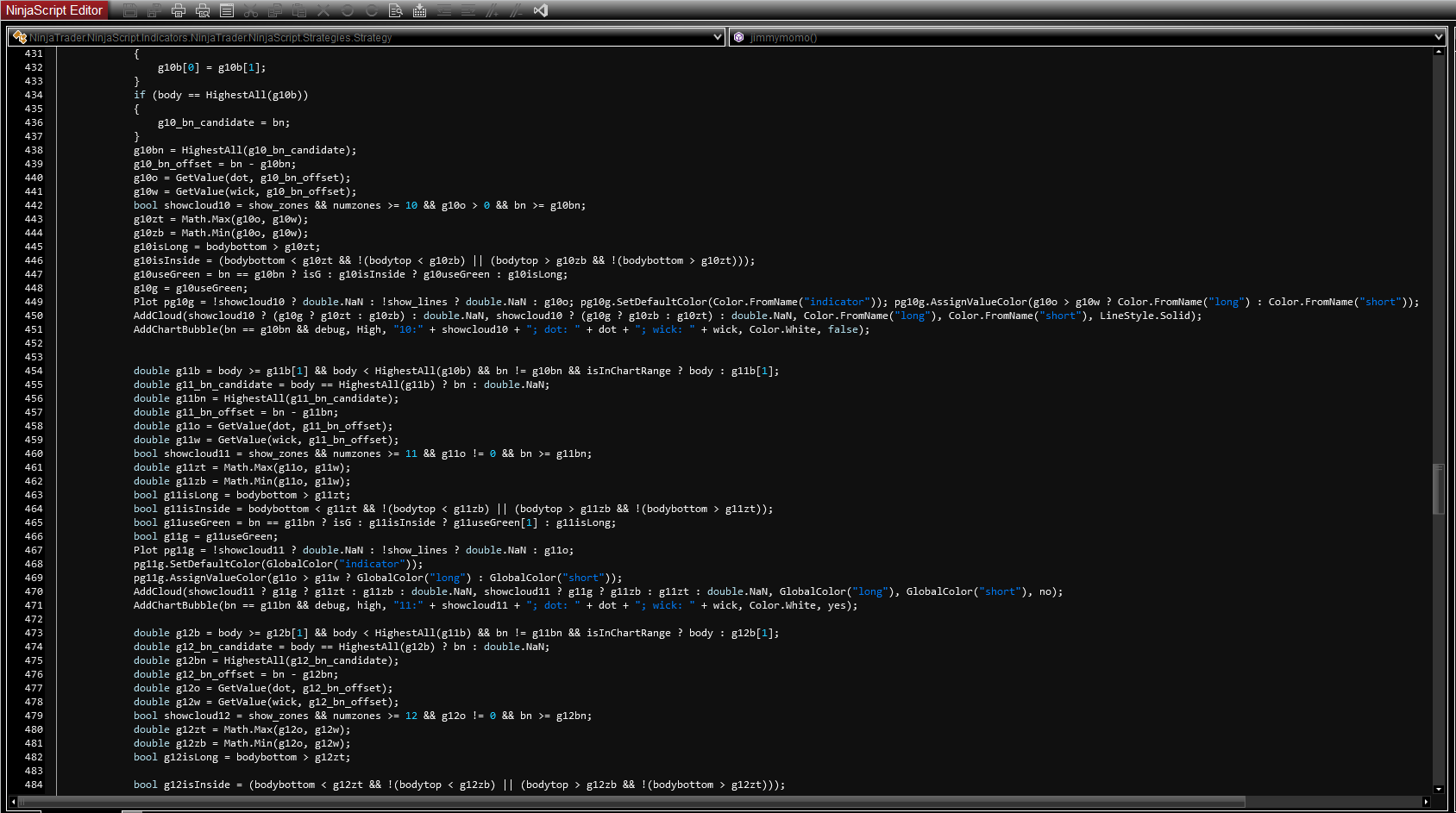Click the window-style icon after Print Preview
Viewport: 1456px width, 813px height.
click(227, 10)
